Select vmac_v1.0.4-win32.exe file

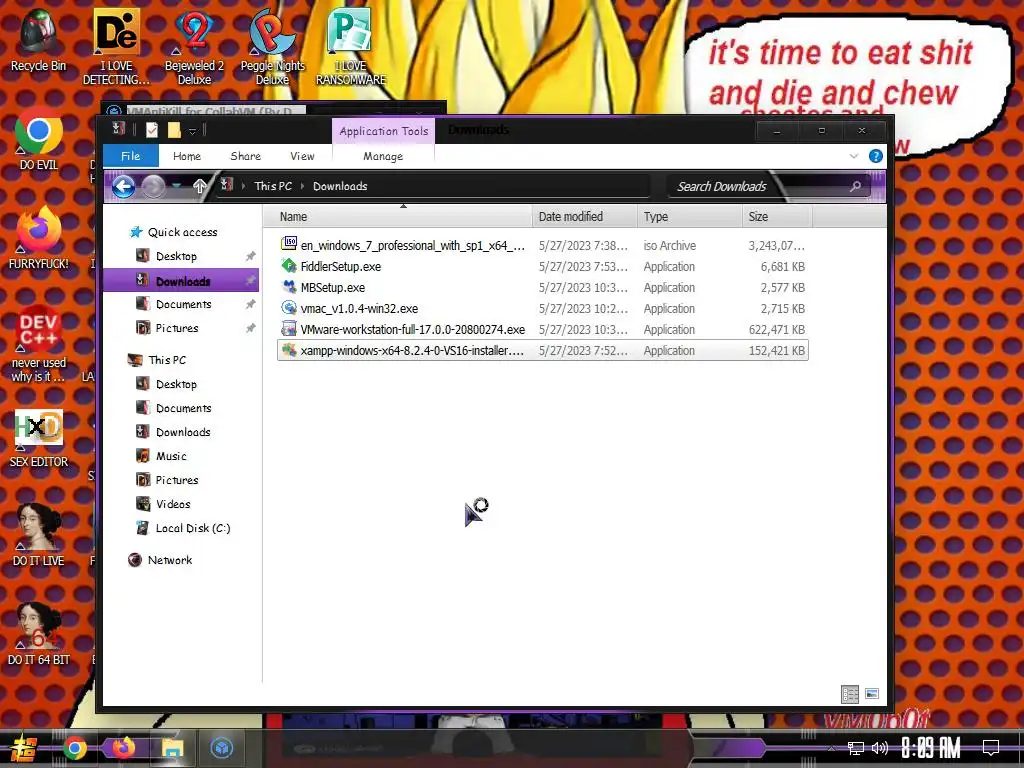tap(543, 308)
